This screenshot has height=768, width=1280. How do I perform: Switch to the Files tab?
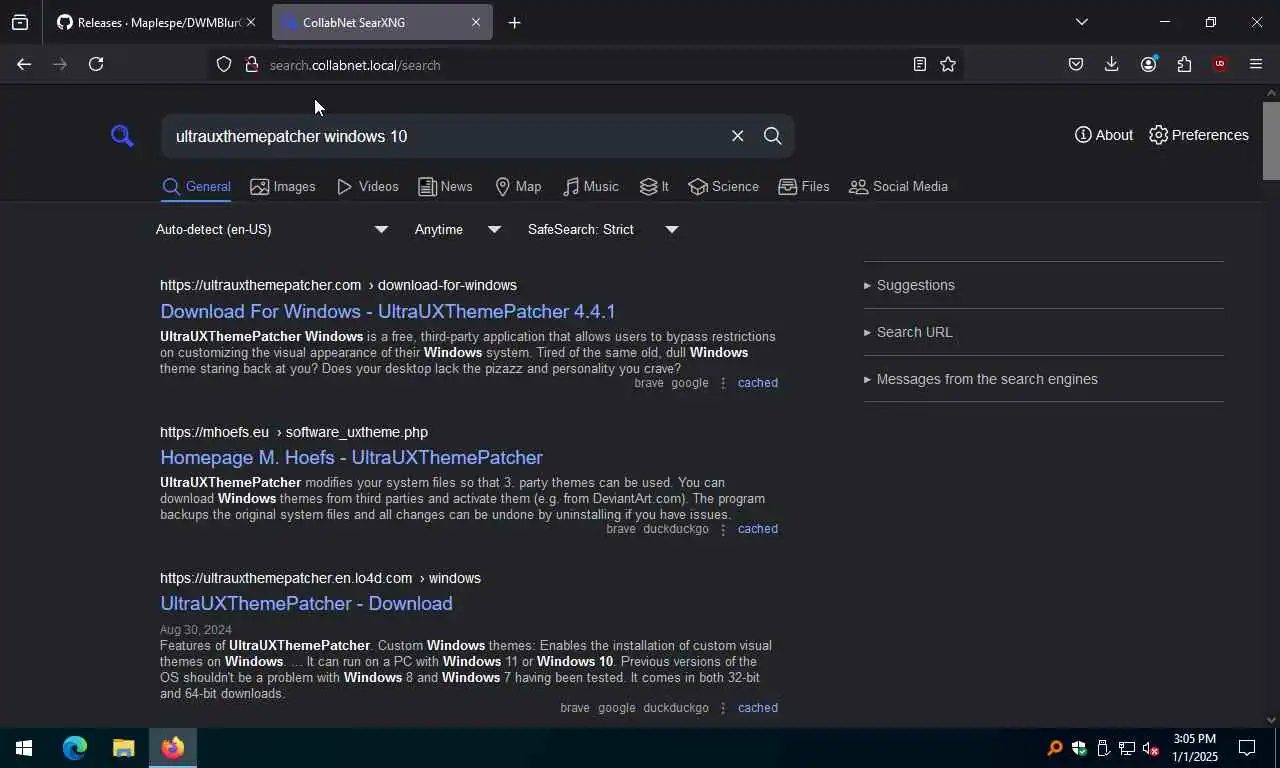pos(803,187)
